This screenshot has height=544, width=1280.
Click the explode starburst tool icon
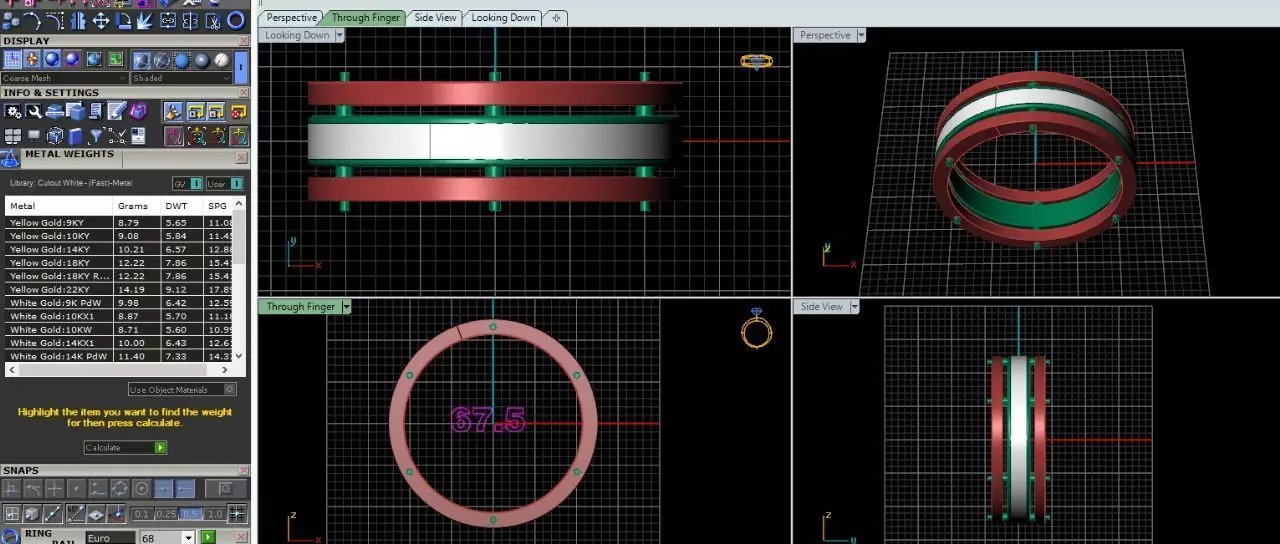tap(144, 21)
